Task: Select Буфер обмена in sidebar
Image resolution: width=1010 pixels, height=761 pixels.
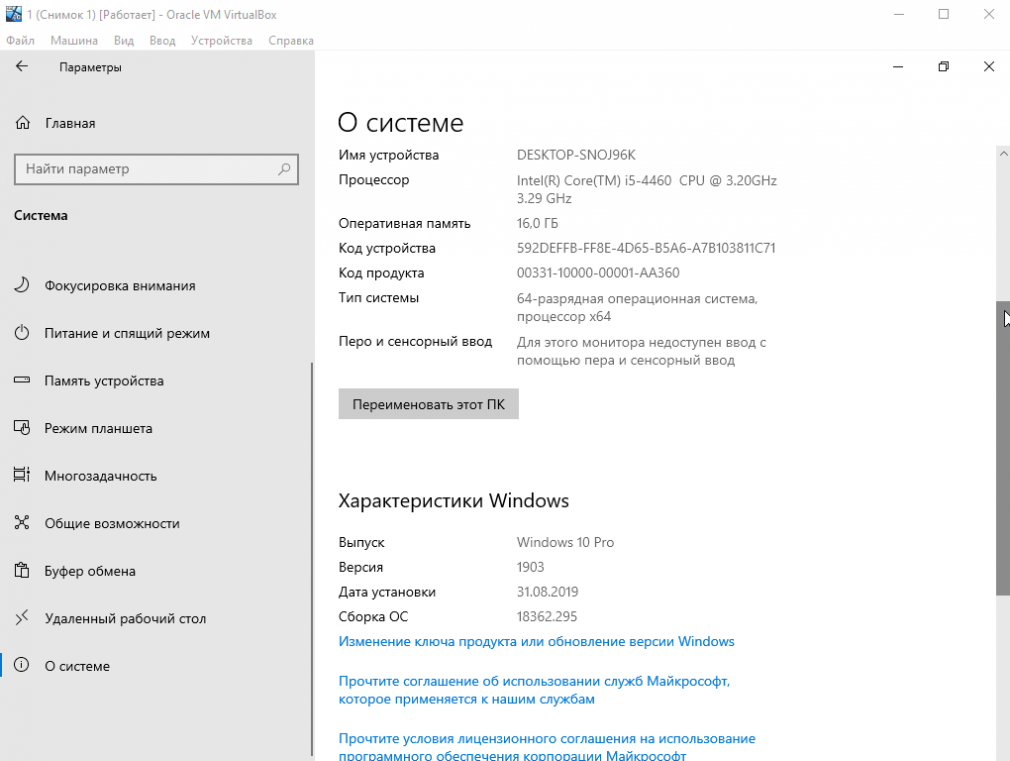Action: coord(90,571)
